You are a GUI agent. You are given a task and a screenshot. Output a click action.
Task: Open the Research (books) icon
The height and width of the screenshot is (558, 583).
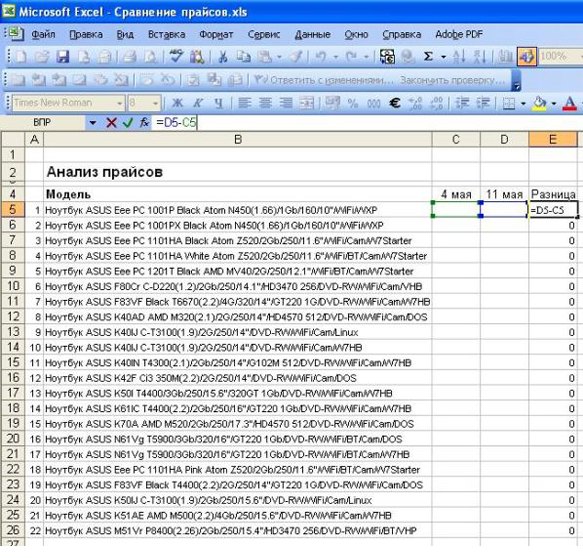pyautogui.click(x=197, y=57)
